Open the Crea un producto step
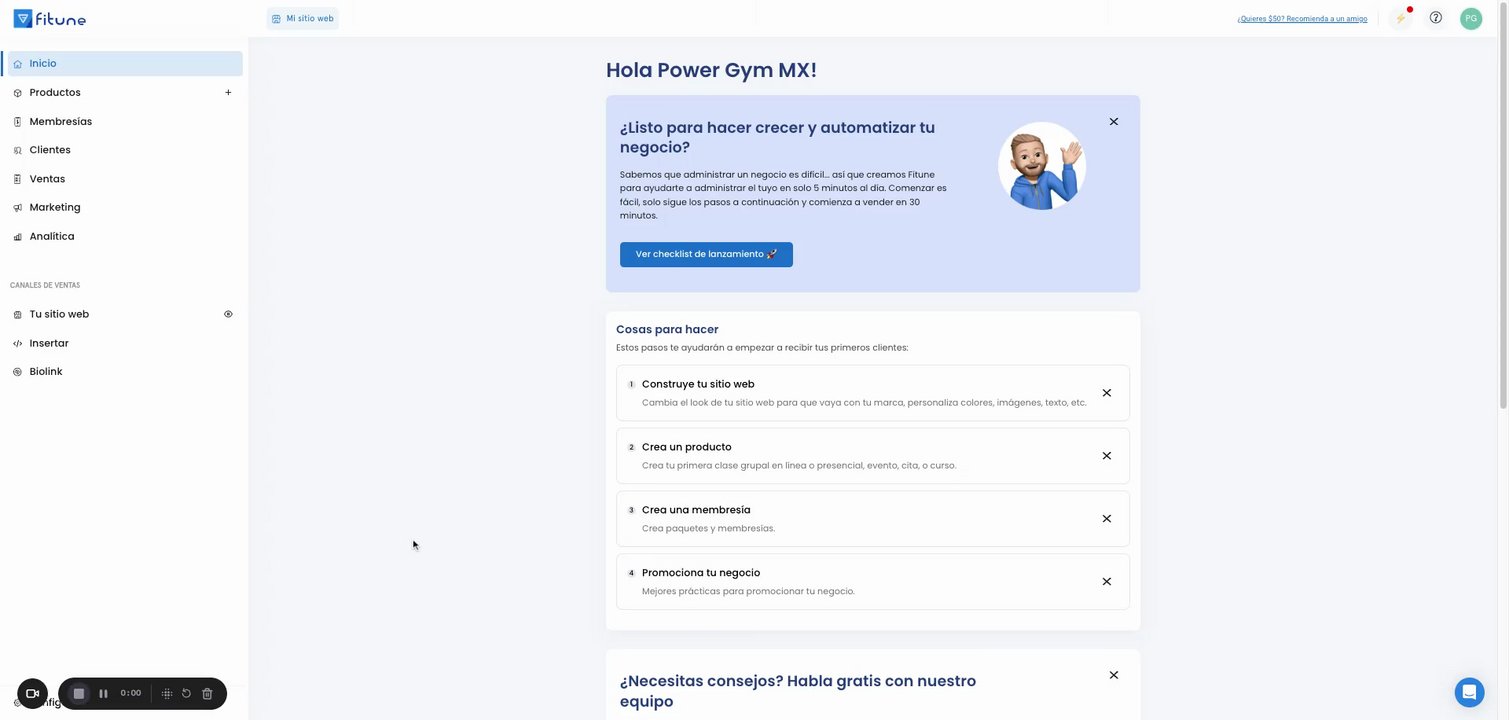Image resolution: width=1509 pixels, height=720 pixels. coord(873,456)
